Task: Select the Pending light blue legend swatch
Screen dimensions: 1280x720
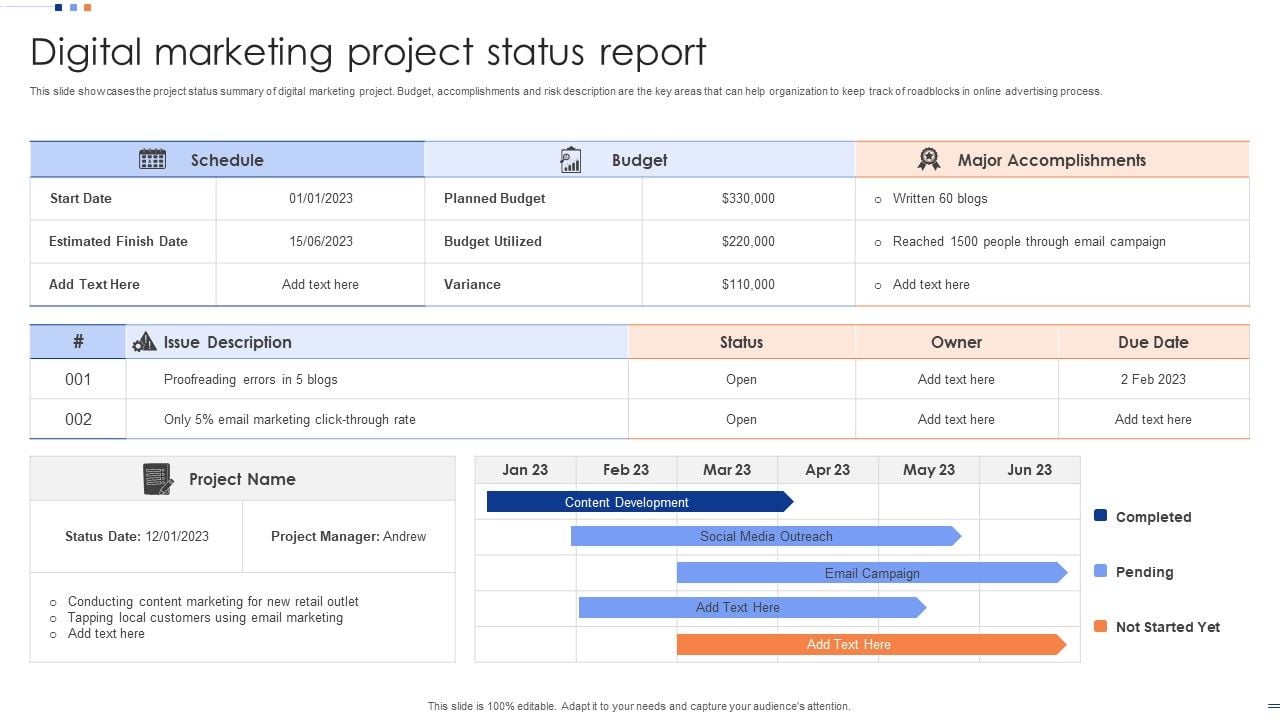Action: click(x=1101, y=571)
